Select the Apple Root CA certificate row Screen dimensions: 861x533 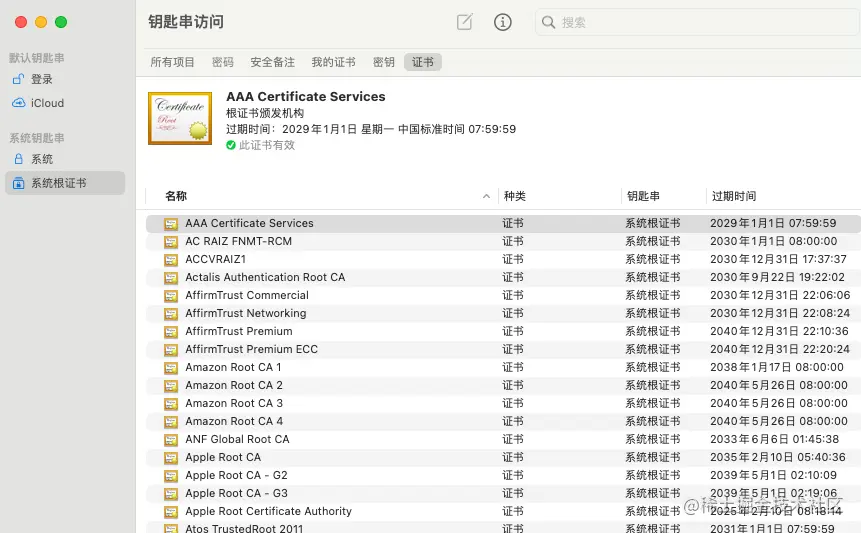point(503,457)
